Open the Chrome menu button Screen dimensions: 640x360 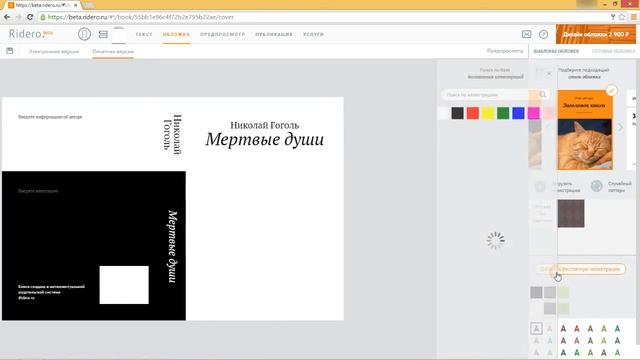[634, 17]
